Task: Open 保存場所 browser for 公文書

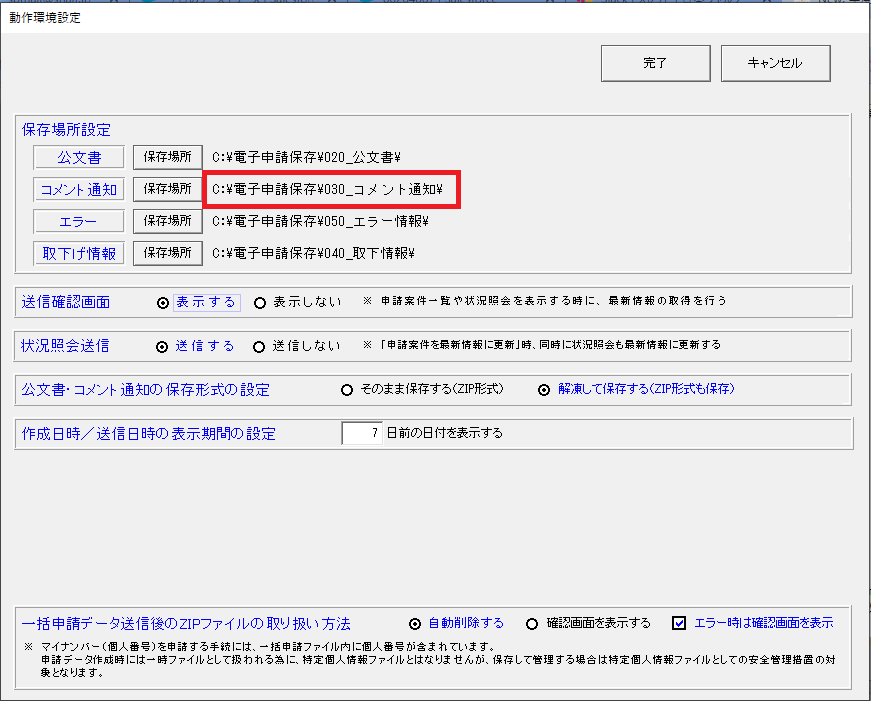Action: (x=167, y=157)
